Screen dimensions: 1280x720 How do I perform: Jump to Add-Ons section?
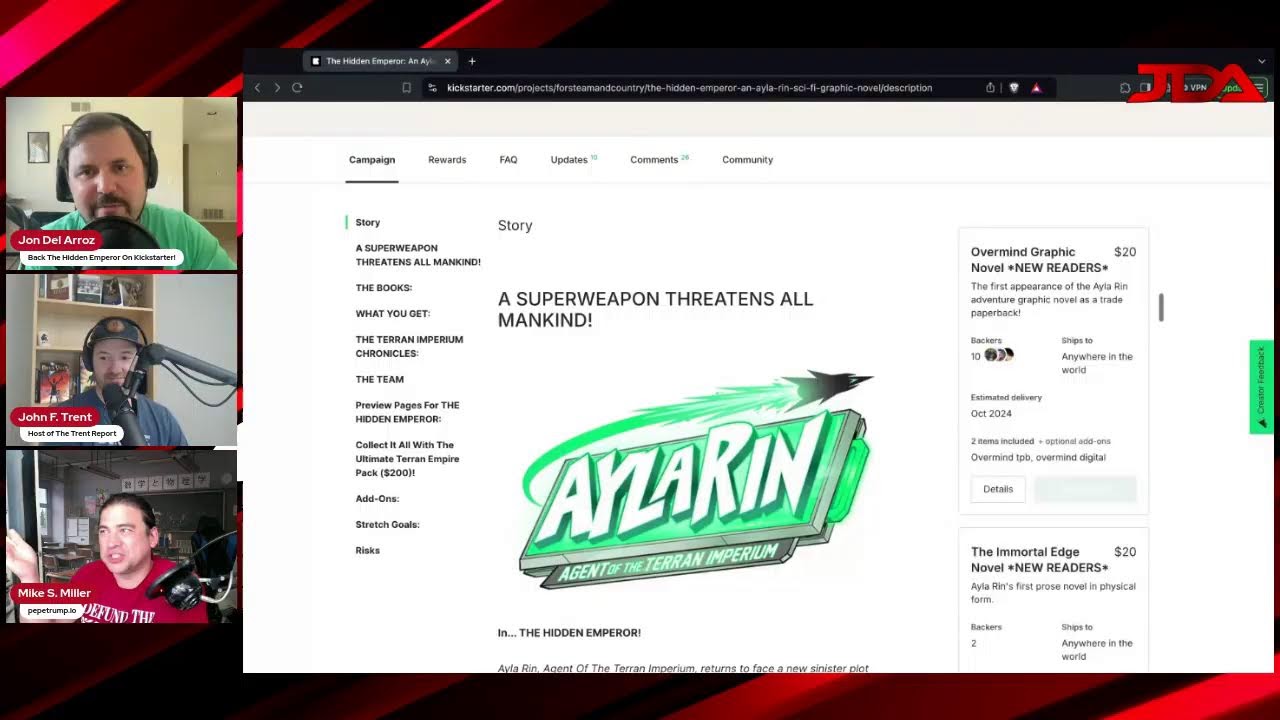pos(377,499)
